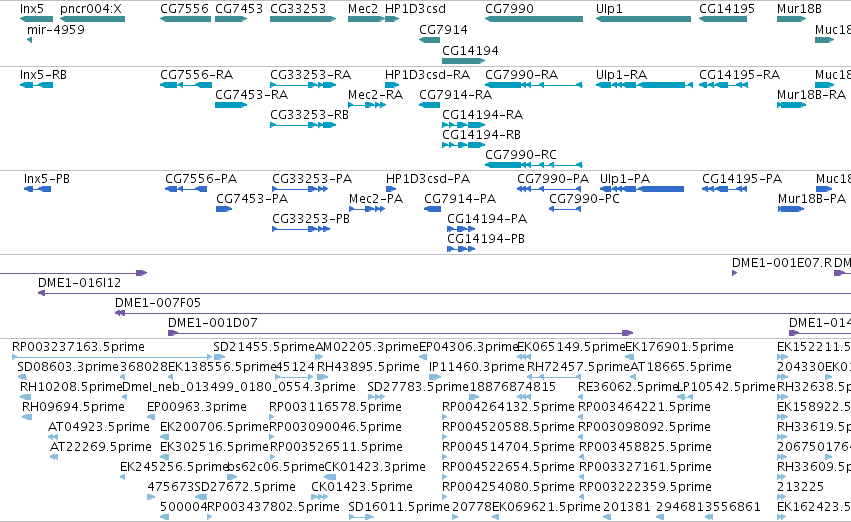Select the Inx5 gene label
Screen dimensions: 851x522
point(32,9)
